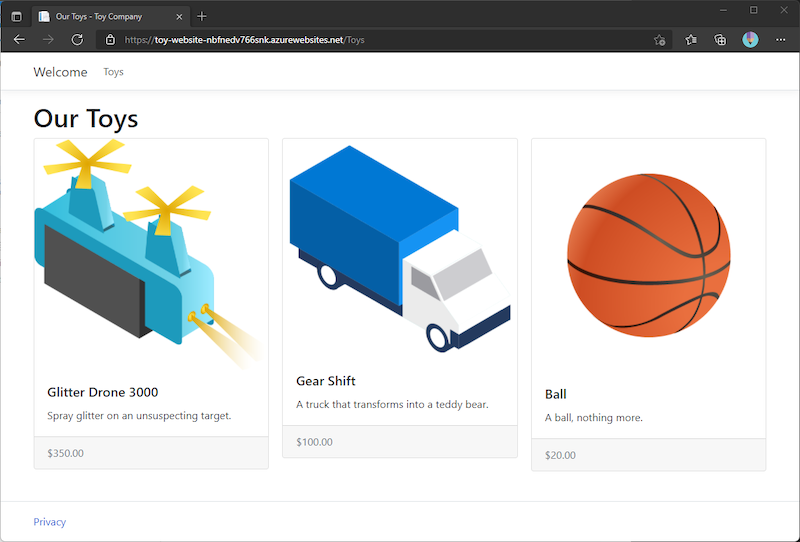Click the Glitter Drone 3000 image

tap(151, 254)
